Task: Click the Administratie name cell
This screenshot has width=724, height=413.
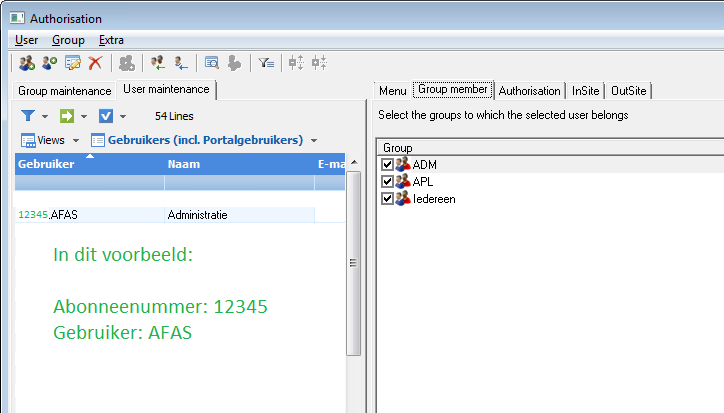Action: click(x=240, y=215)
